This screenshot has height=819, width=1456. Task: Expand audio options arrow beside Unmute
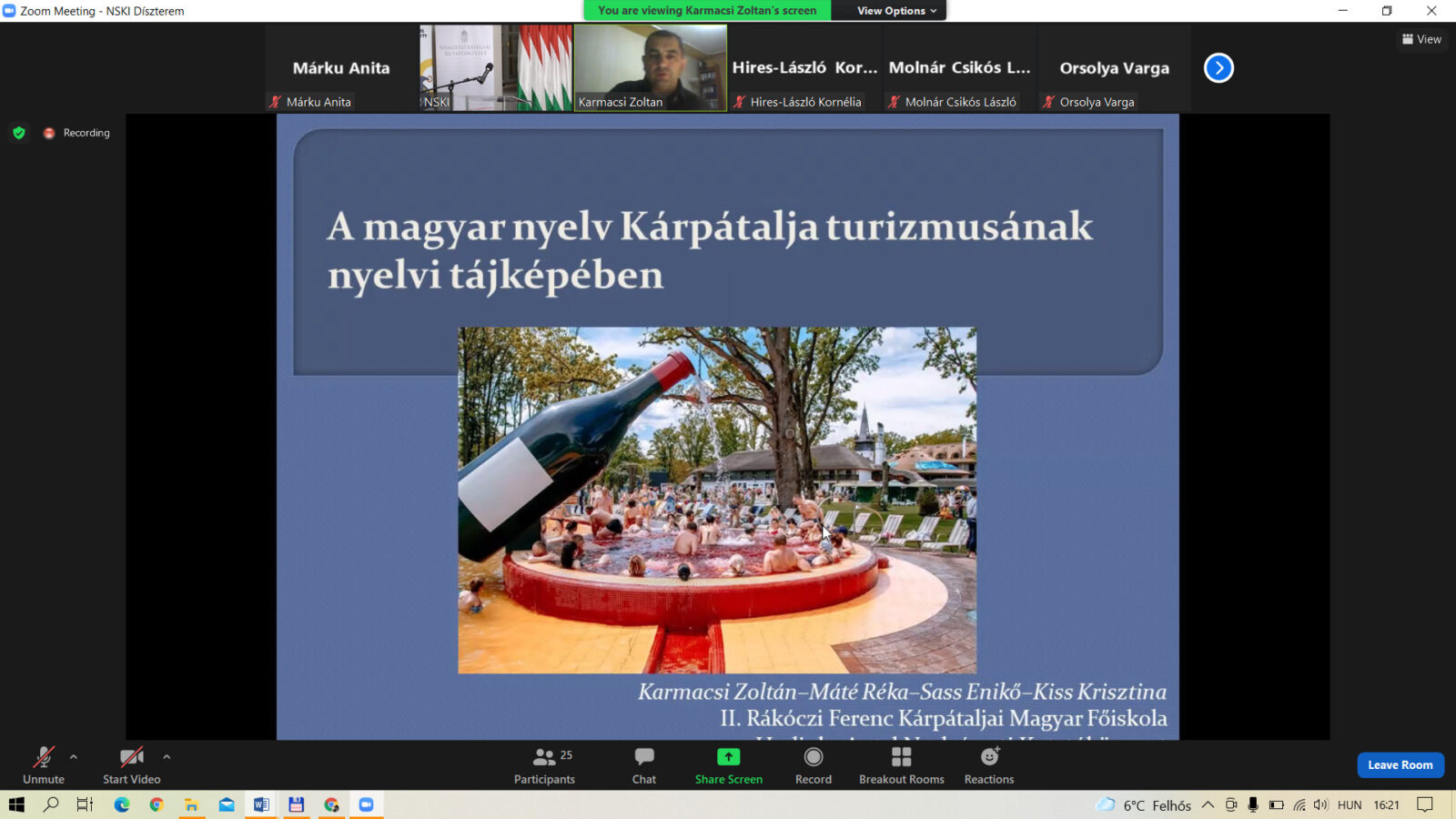[74, 756]
